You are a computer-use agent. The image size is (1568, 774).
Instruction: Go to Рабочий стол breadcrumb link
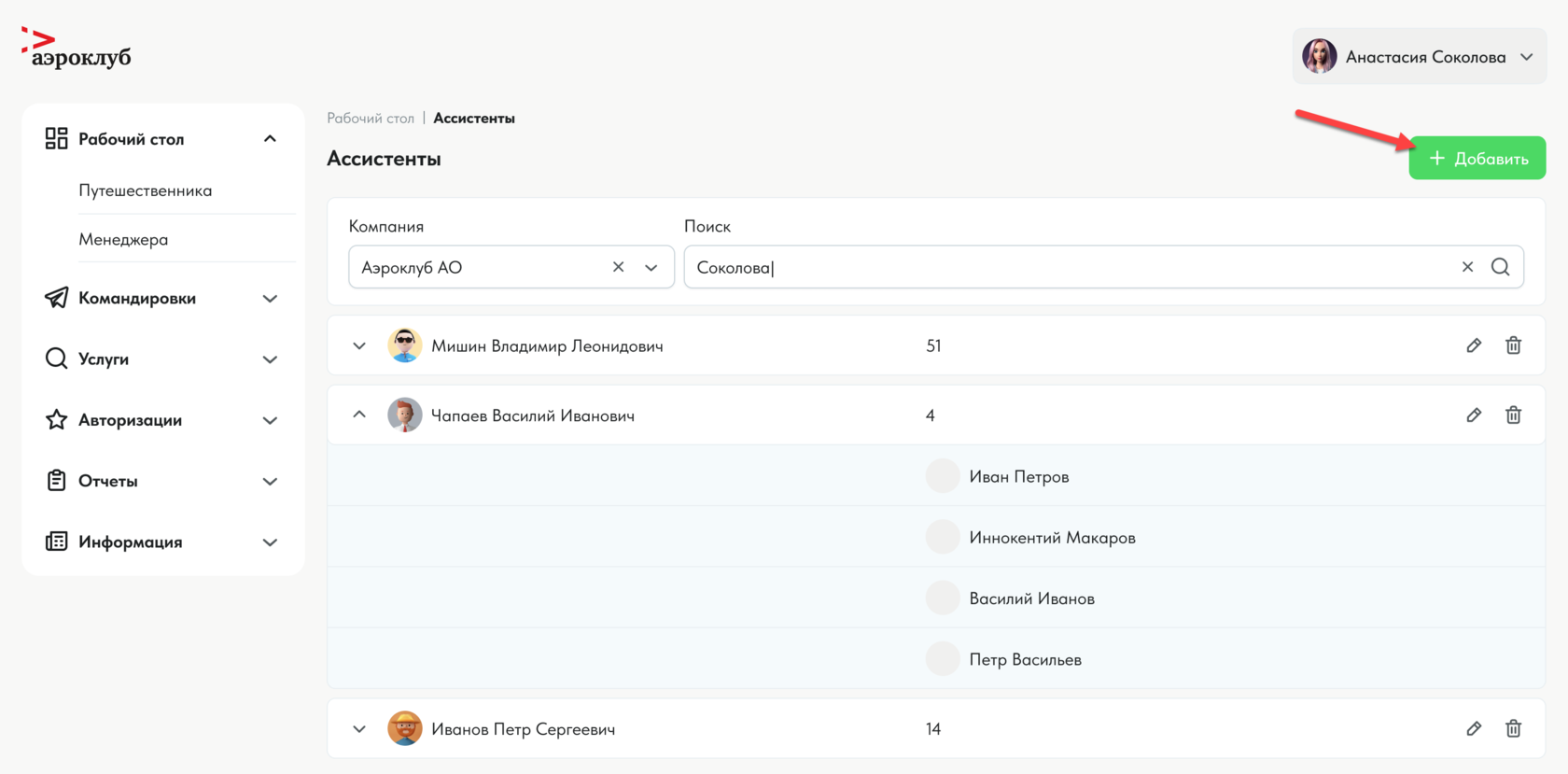pos(370,119)
